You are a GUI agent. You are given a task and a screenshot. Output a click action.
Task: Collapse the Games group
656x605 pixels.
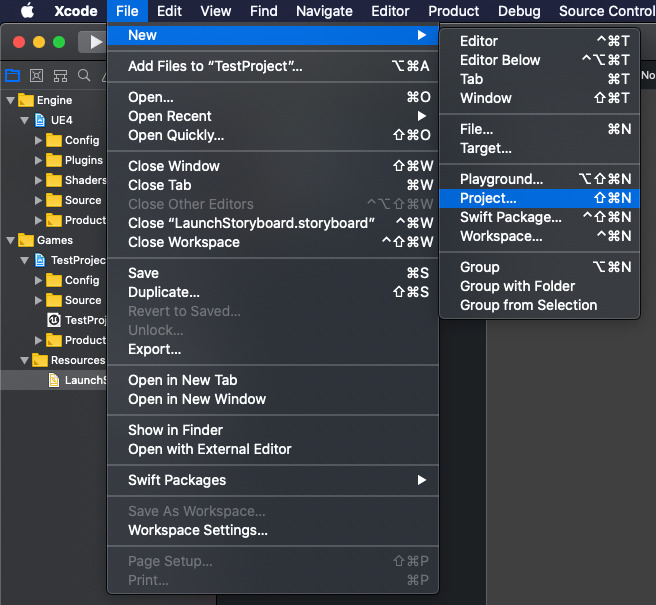coord(10,241)
